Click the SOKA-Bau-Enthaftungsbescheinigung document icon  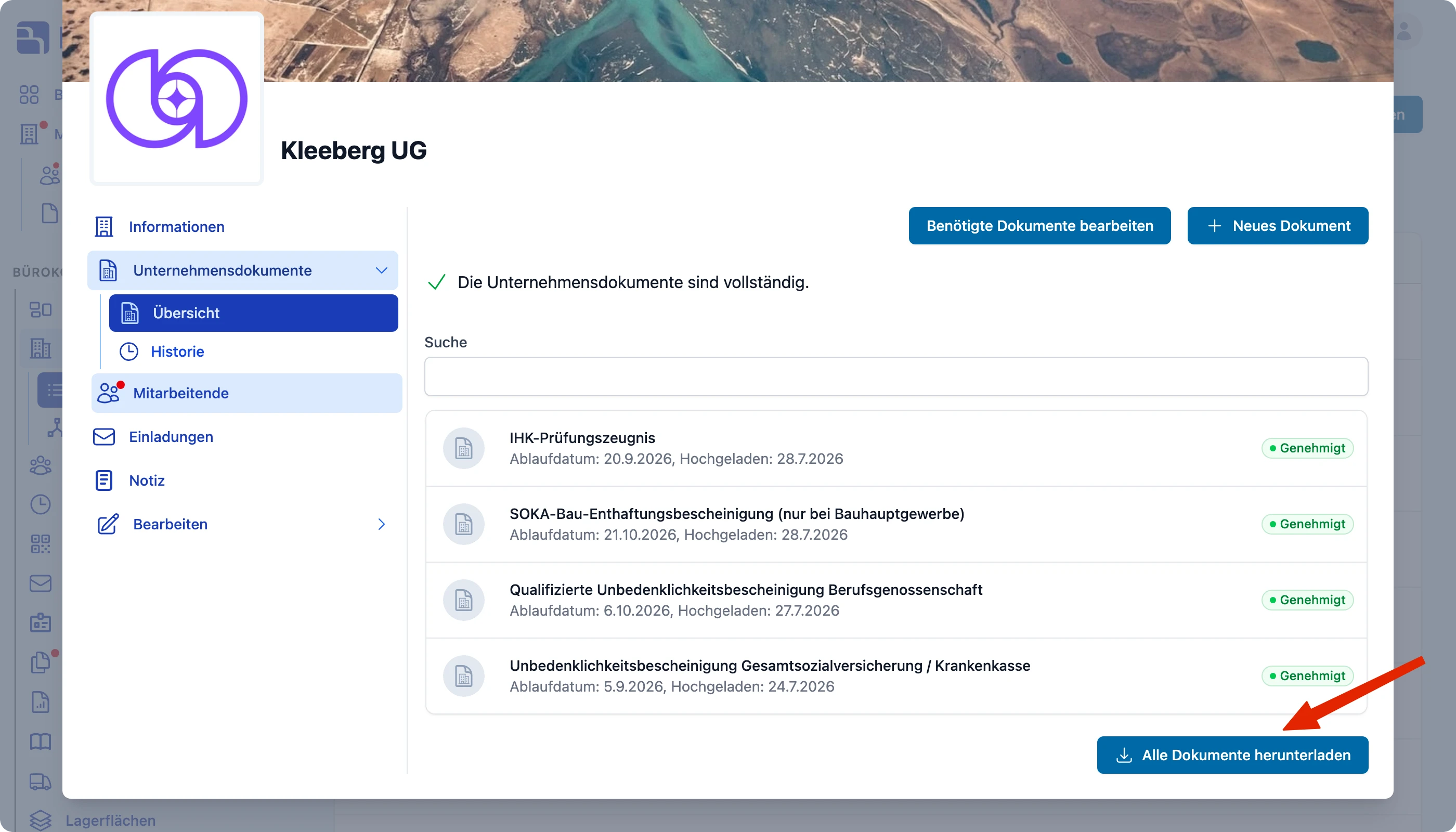click(463, 524)
